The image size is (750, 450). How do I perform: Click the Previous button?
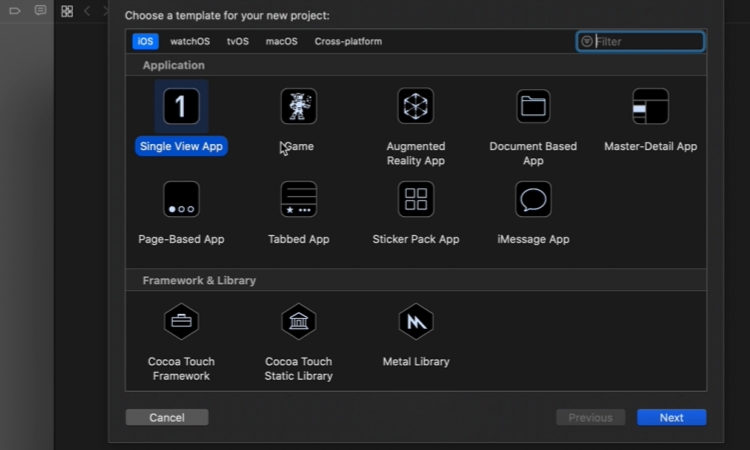click(591, 417)
